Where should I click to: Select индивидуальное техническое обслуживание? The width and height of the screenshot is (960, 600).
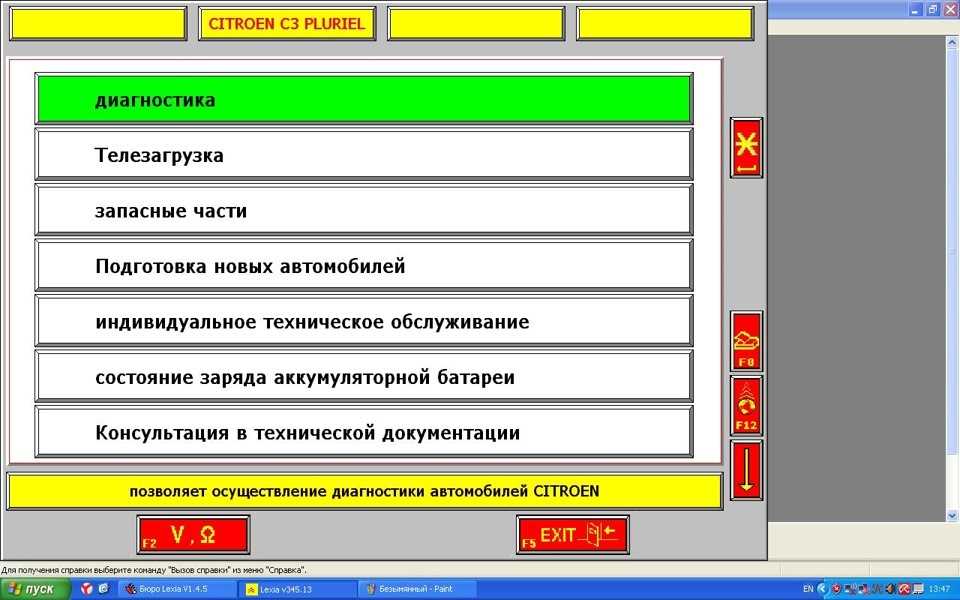[364, 321]
